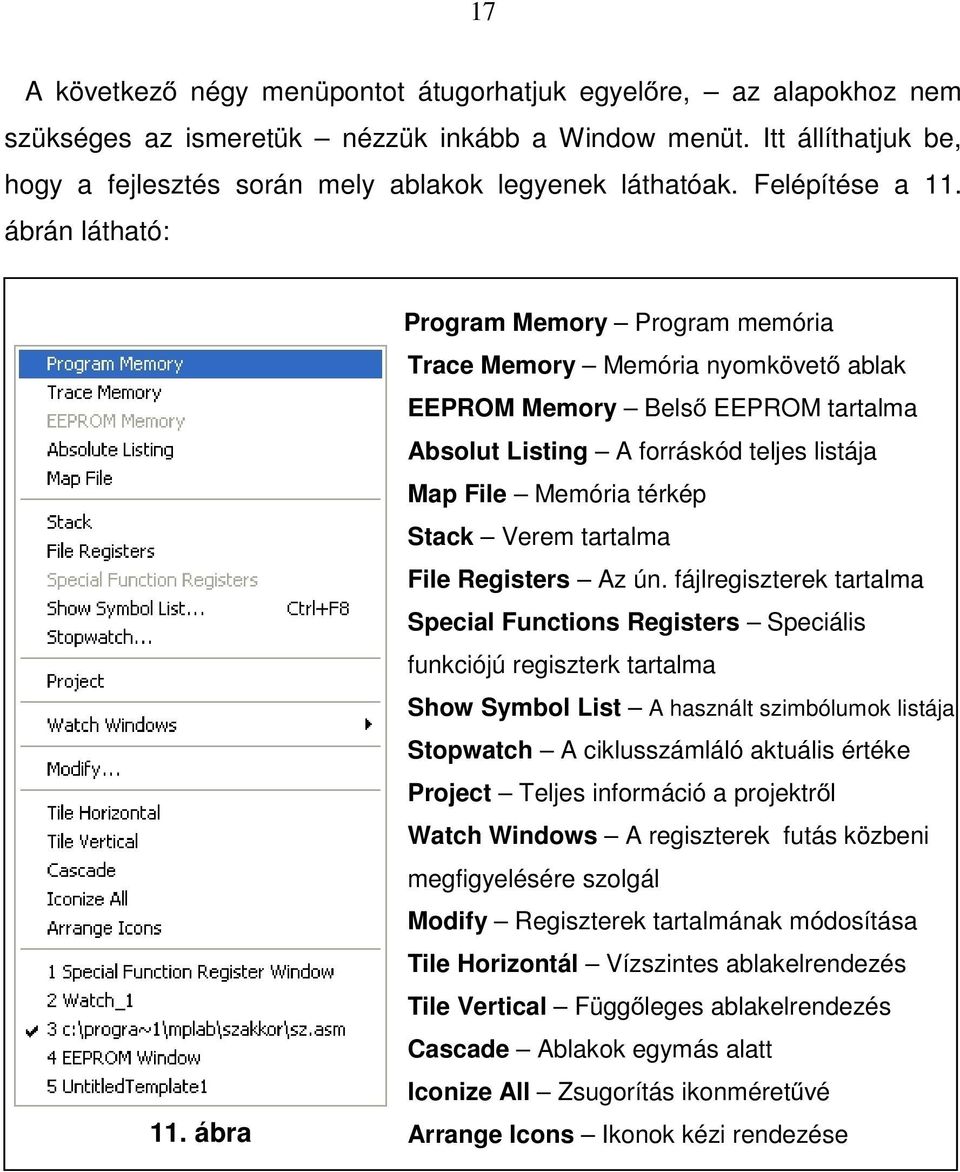
Task: Click 'Cascade – Ablakok egymás alatt' line
Action: [x=590, y=1049]
